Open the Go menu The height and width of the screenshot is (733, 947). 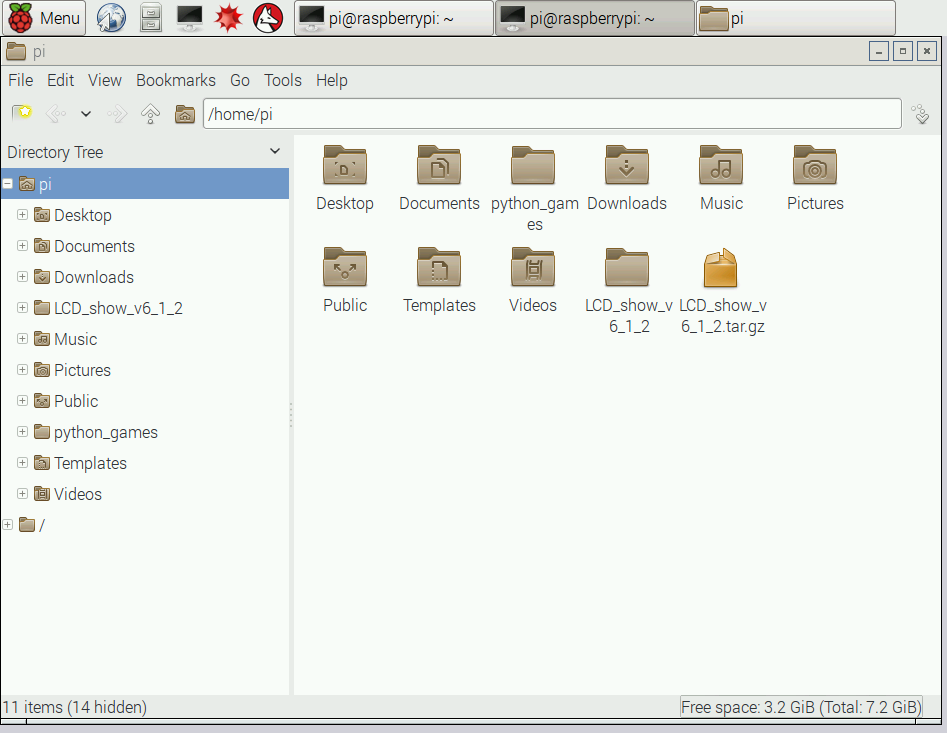pos(240,80)
